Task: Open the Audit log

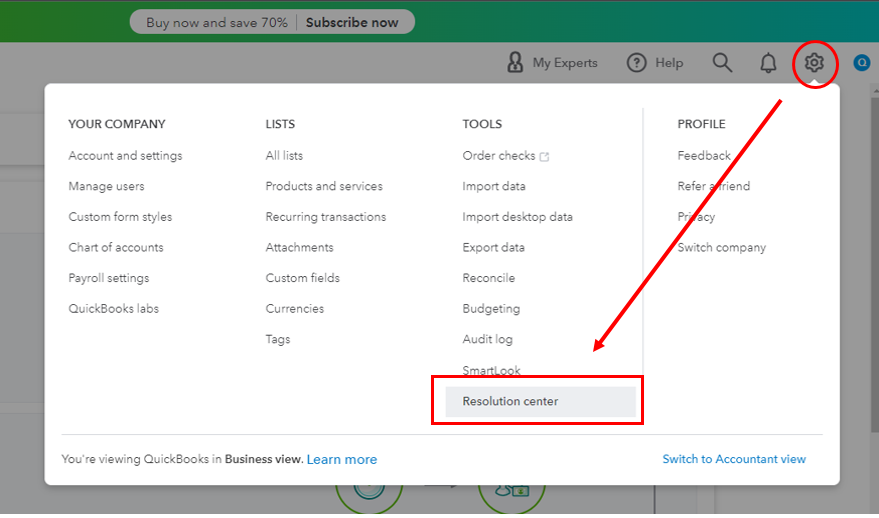Action: [x=487, y=339]
